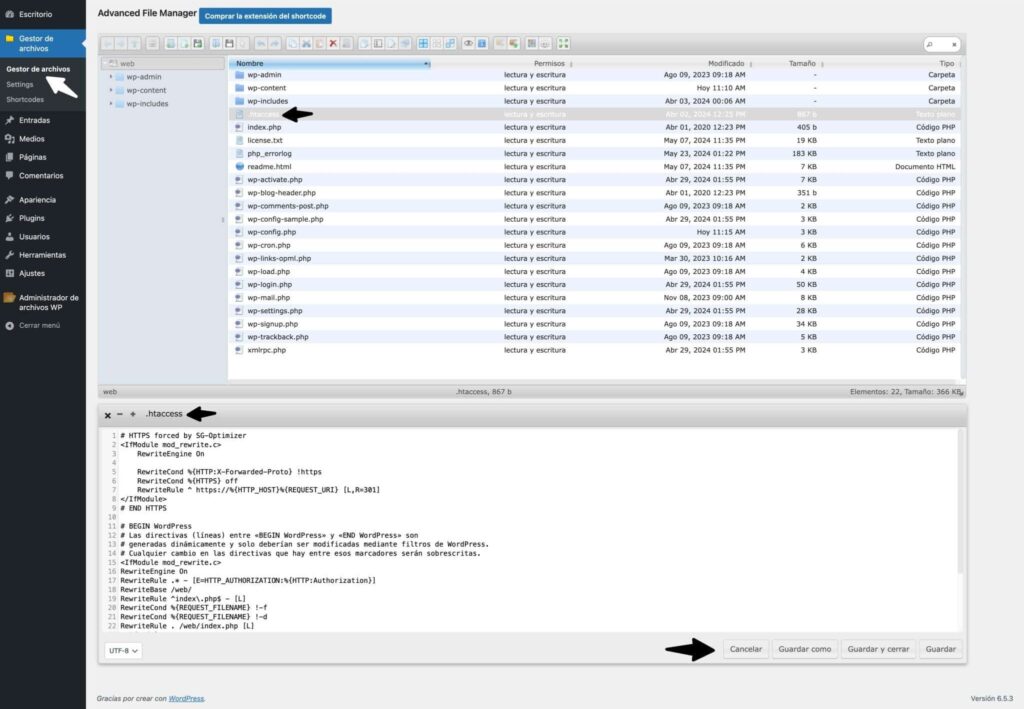1024x709 pixels.
Task: Click the magnifier icon in search box
Action: 930,44
